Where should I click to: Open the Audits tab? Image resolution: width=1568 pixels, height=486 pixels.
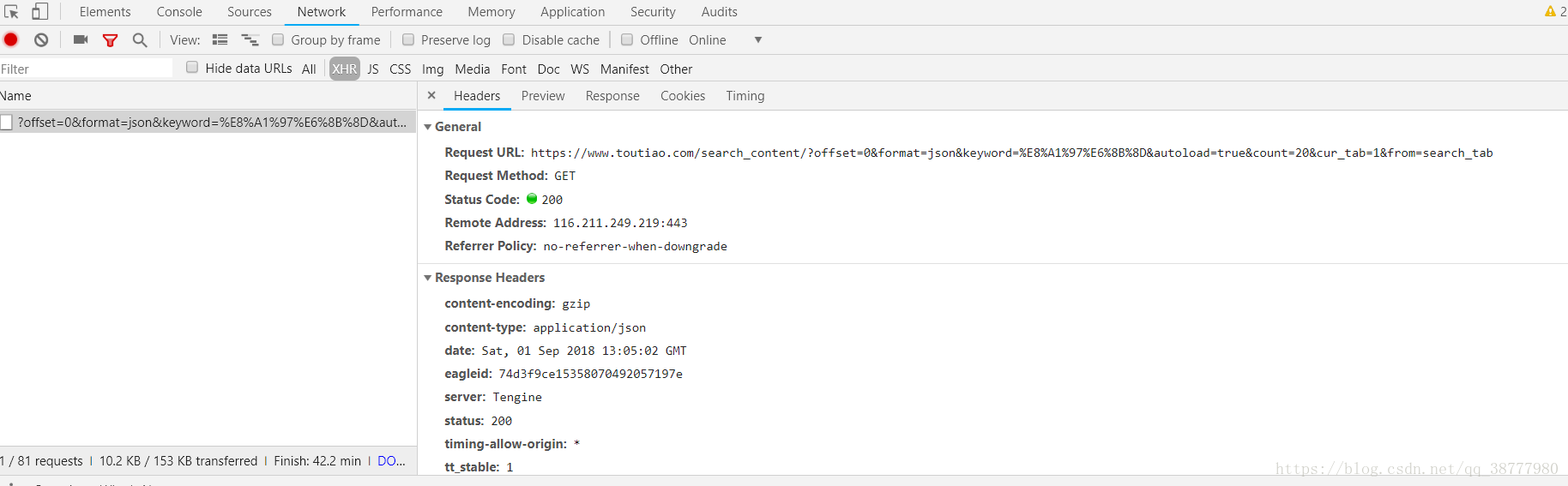pyautogui.click(x=720, y=12)
